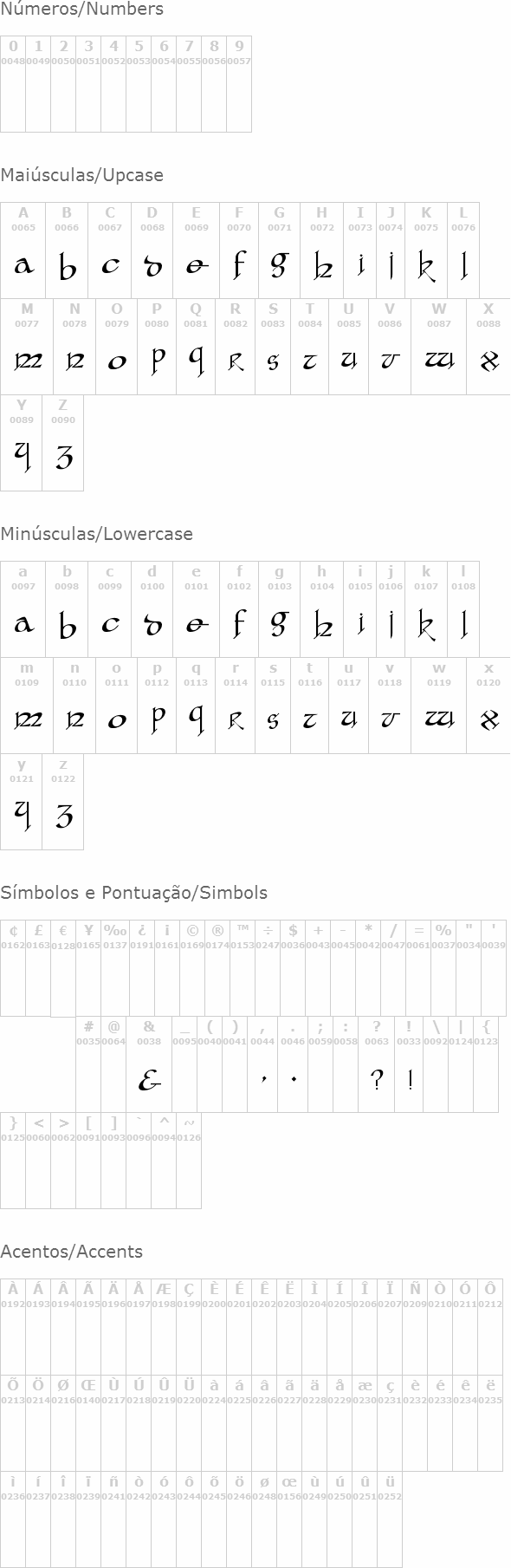Select the uppercase X glyph cell

click(488, 347)
